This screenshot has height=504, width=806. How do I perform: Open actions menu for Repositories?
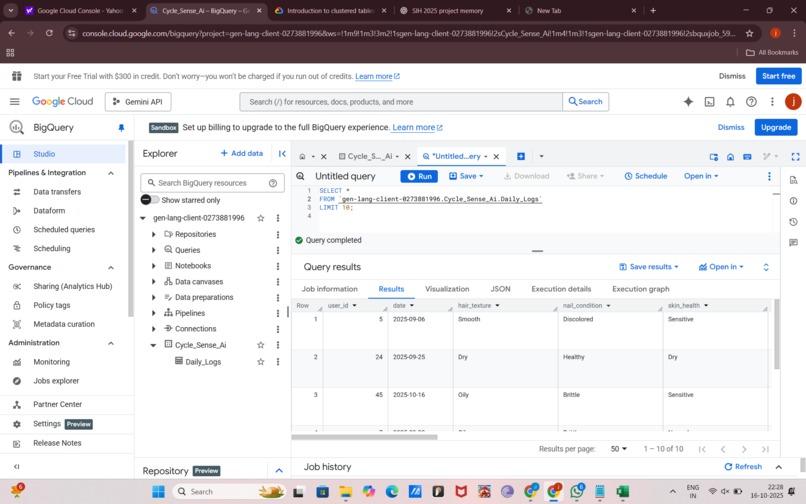(278, 235)
